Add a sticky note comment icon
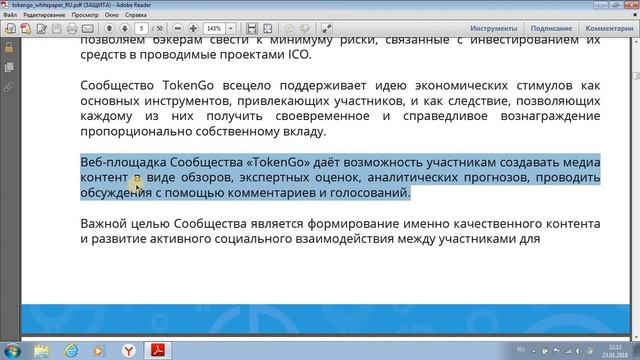640x360 pixels. pos(289,28)
